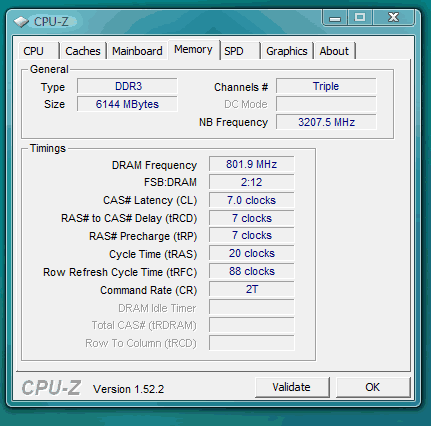
Task: Open the About tab
Action: click(334, 51)
